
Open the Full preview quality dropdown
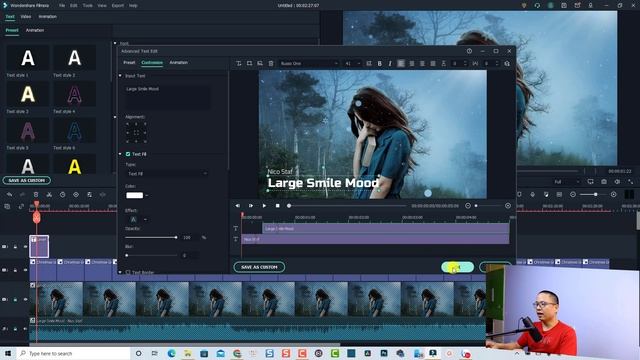coord(567,182)
